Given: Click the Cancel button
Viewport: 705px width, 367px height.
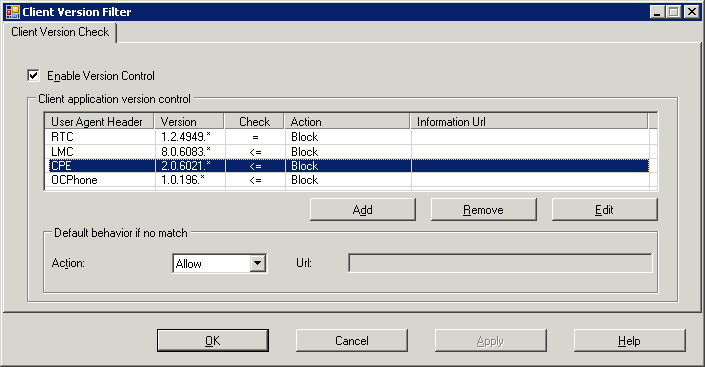Looking at the screenshot, I should click(352, 340).
